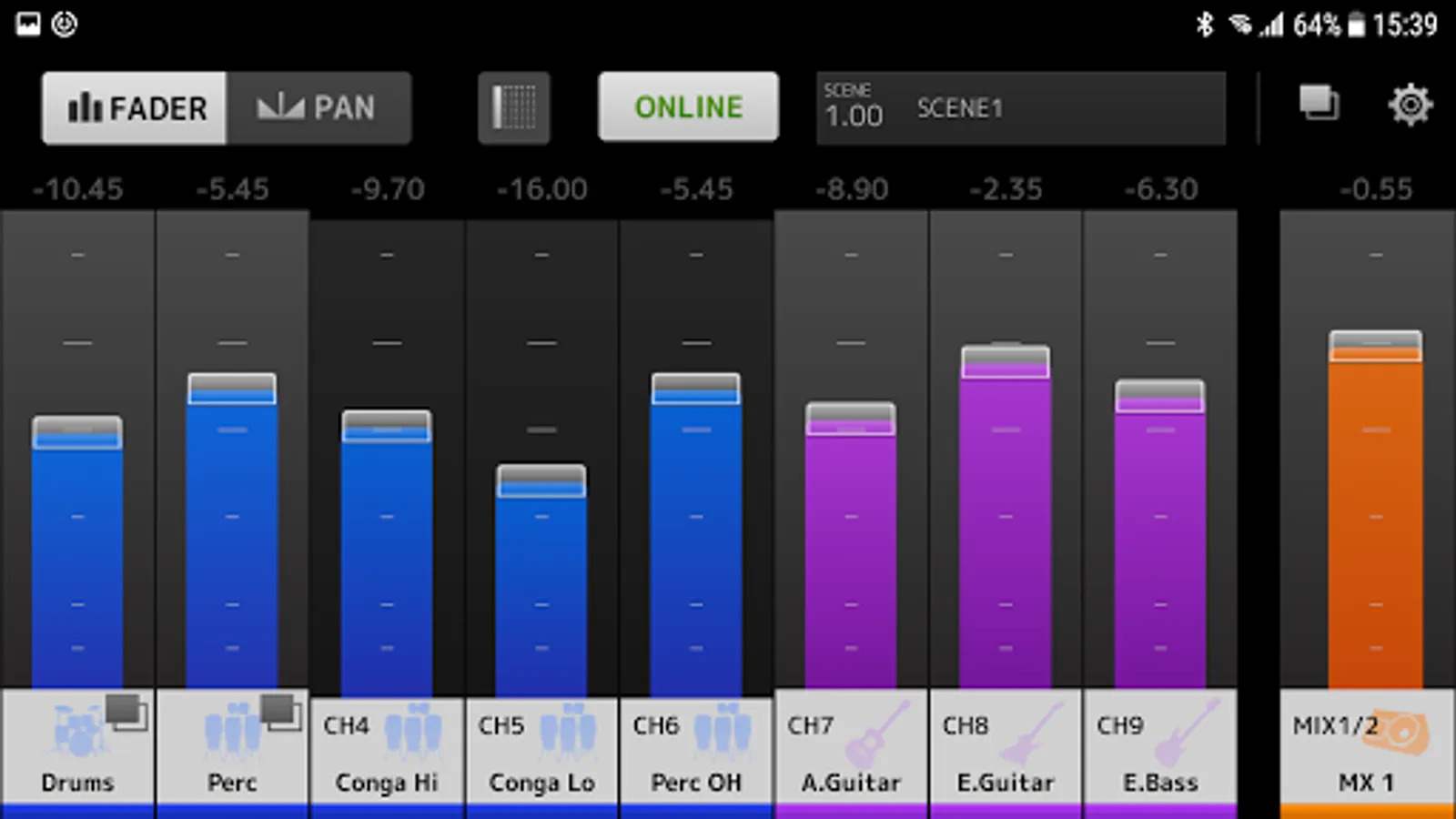Click the -2.35 level value
This screenshot has width=1456, height=819.
(x=1006, y=189)
